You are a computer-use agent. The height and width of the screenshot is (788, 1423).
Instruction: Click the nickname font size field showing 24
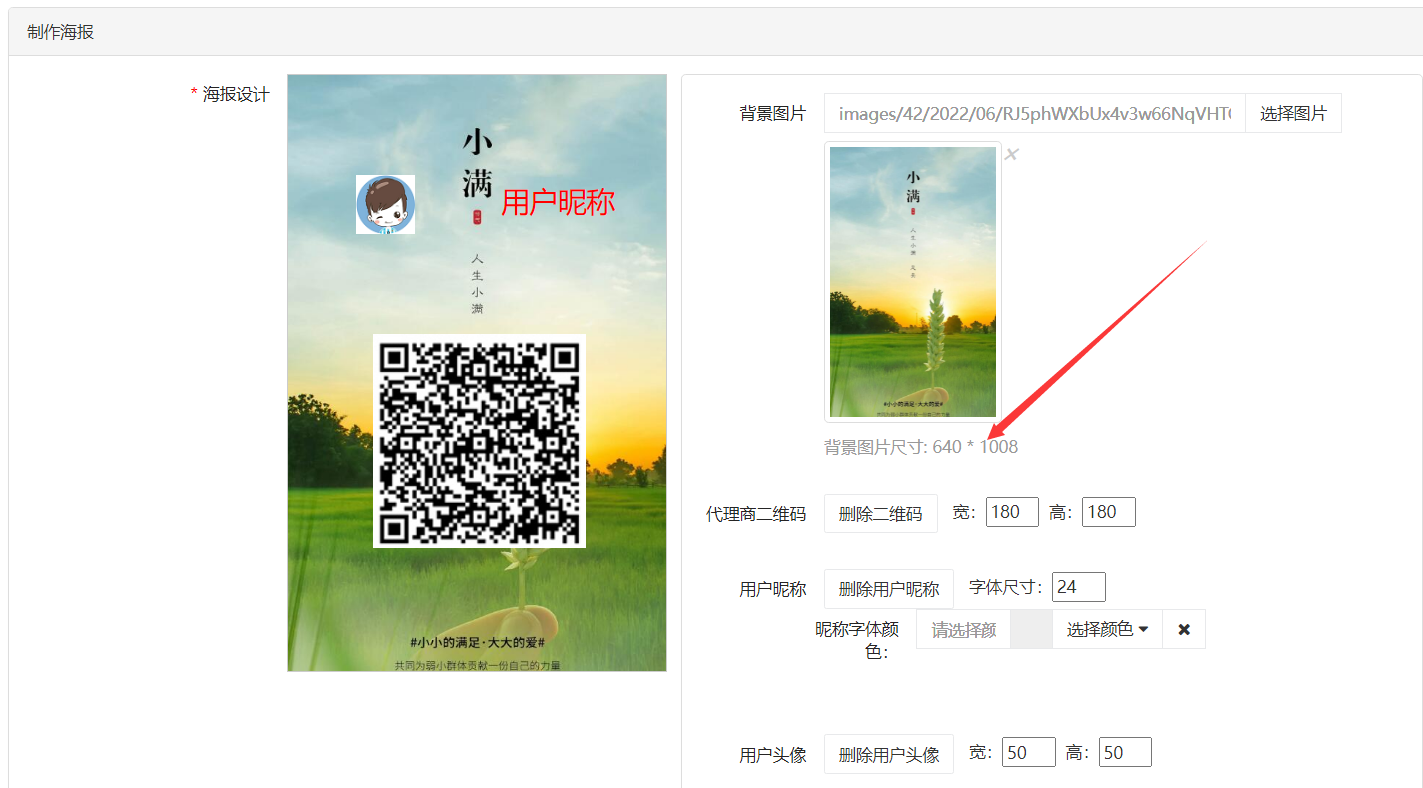tap(1079, 587)
